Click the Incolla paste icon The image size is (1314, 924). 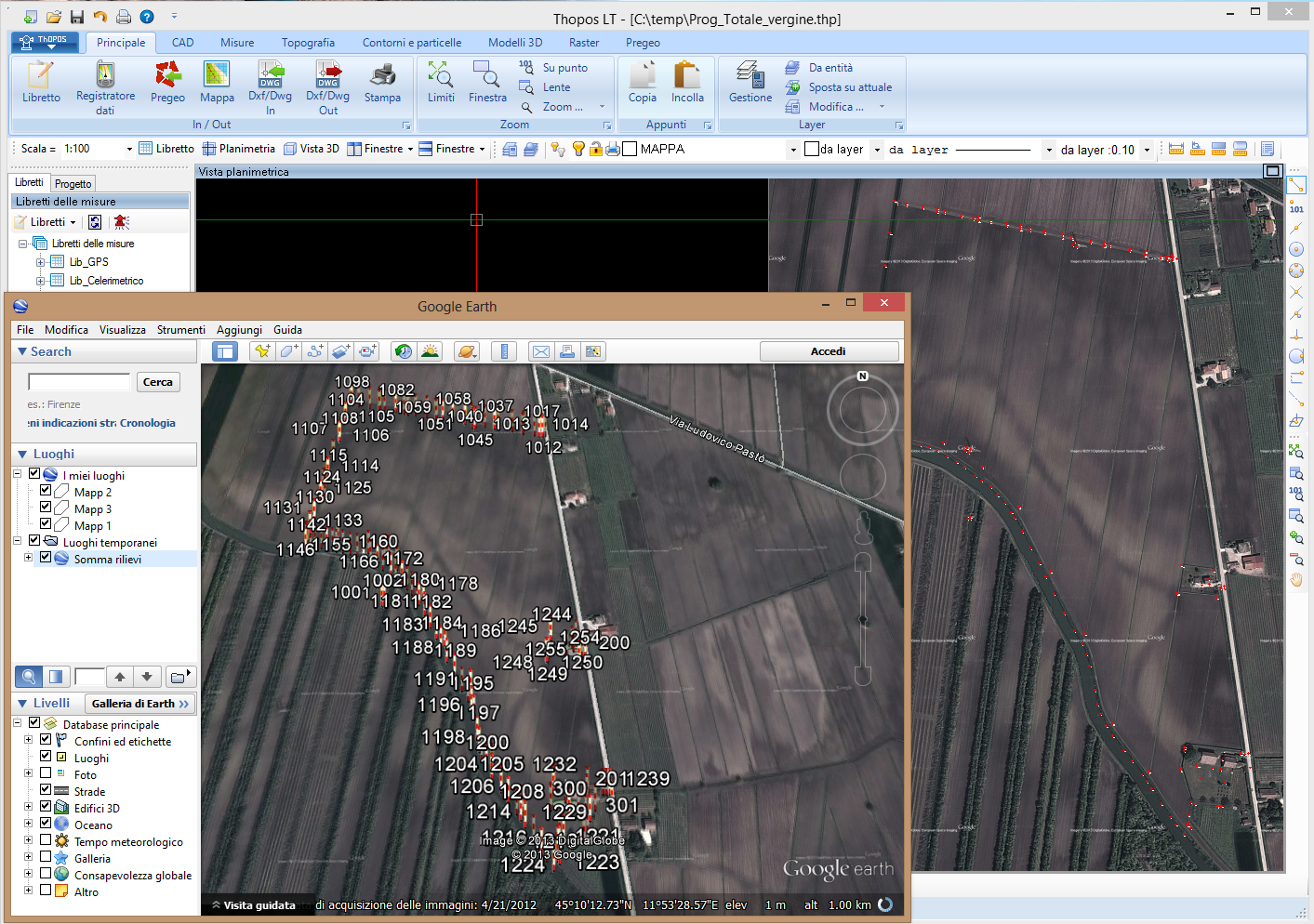[687, 82]
